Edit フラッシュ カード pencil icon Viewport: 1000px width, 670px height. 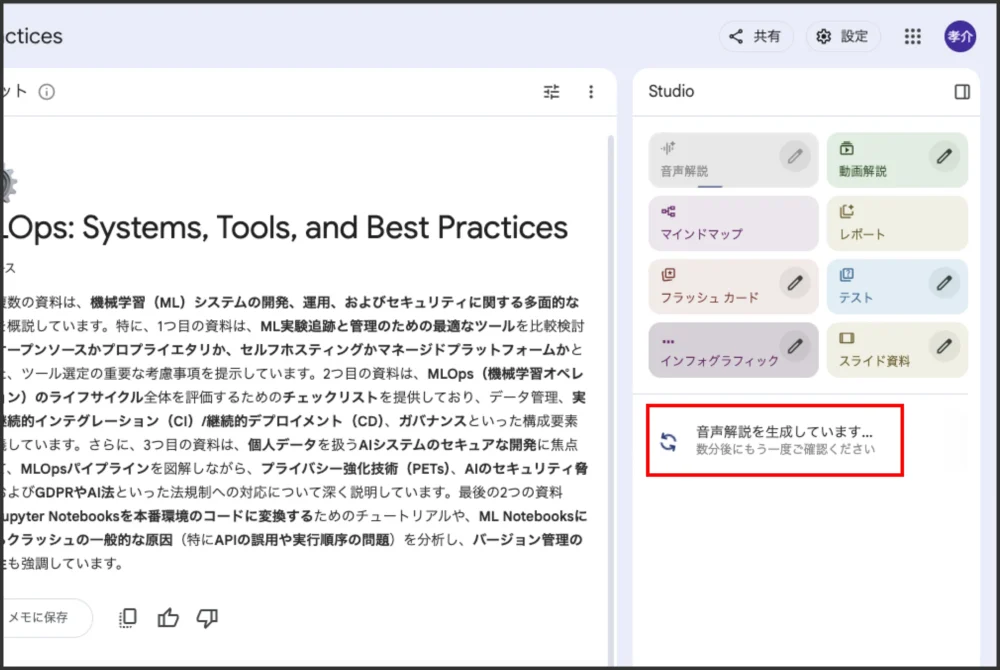click(795, 283)
